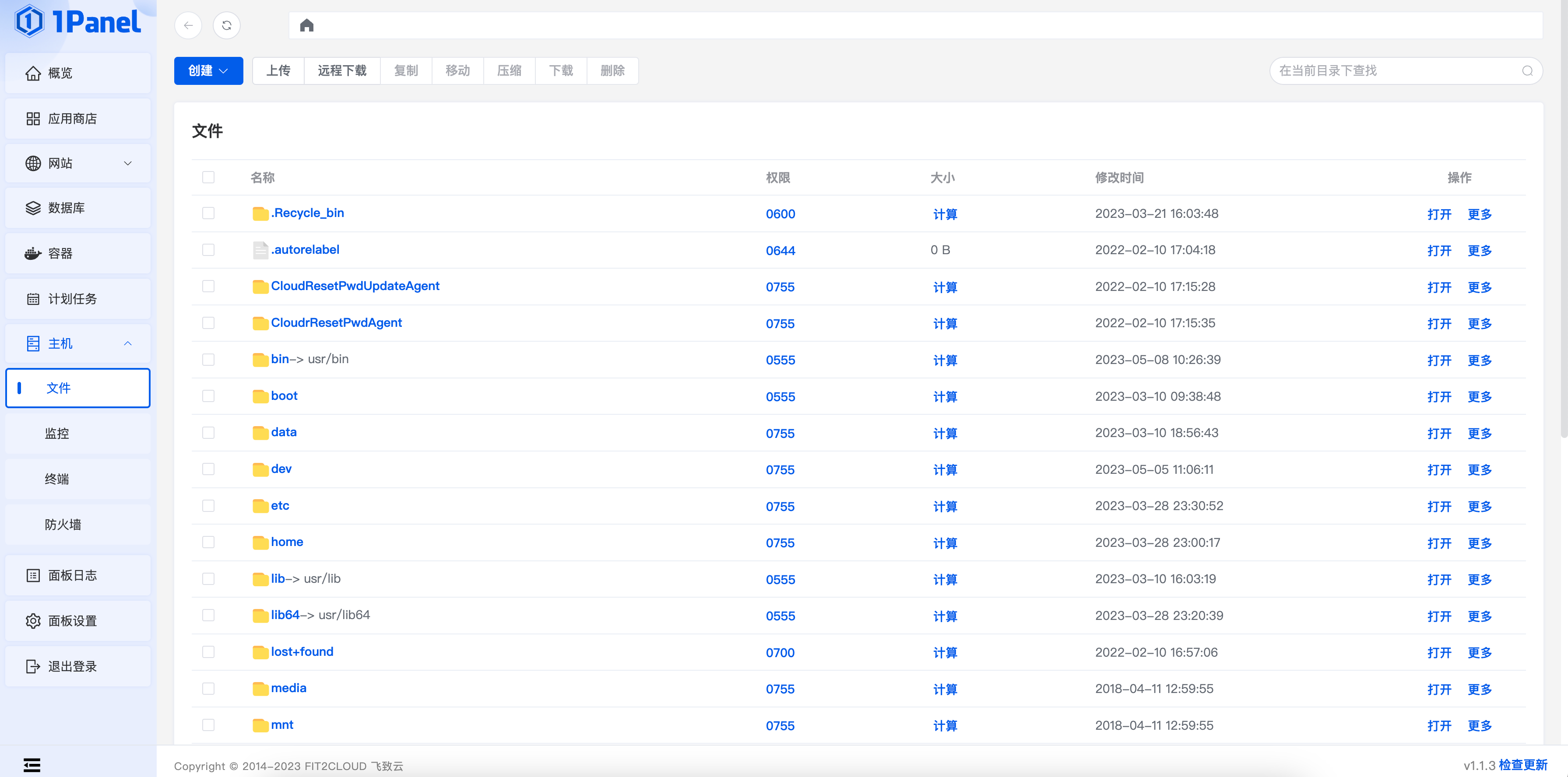The height and width of the screenshot is (777, 1568).
Task: Click the .Recycle_bin folder icon
Action: 260,213
